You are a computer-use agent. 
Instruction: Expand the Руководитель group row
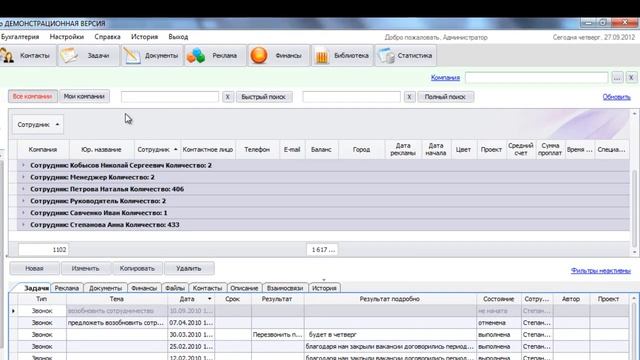pos(23,201)
